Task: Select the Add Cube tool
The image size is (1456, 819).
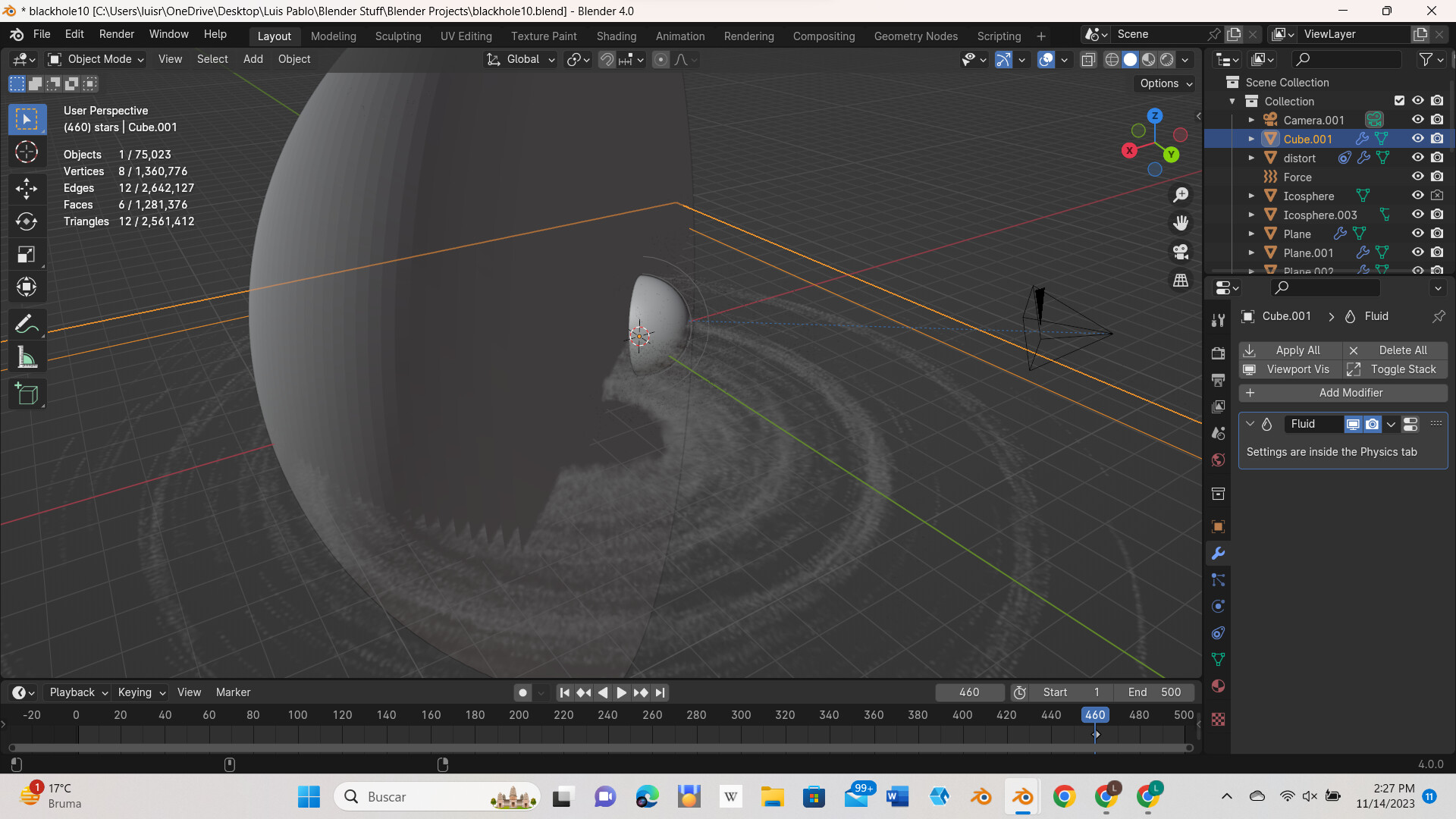Action: pyautogui.click(x=27, y=394)
